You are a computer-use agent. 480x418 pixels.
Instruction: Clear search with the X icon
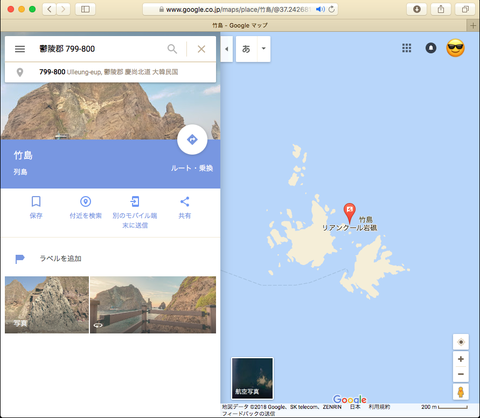coord(201,49)
